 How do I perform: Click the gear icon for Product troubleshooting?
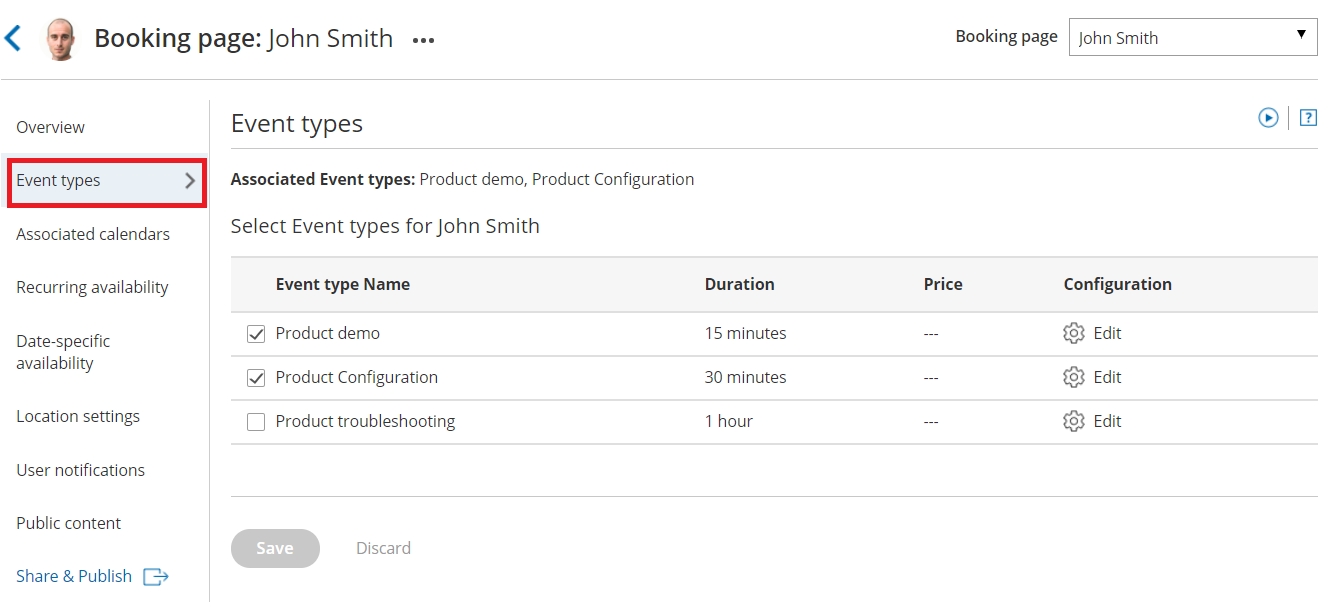(x=1074, y=421)
